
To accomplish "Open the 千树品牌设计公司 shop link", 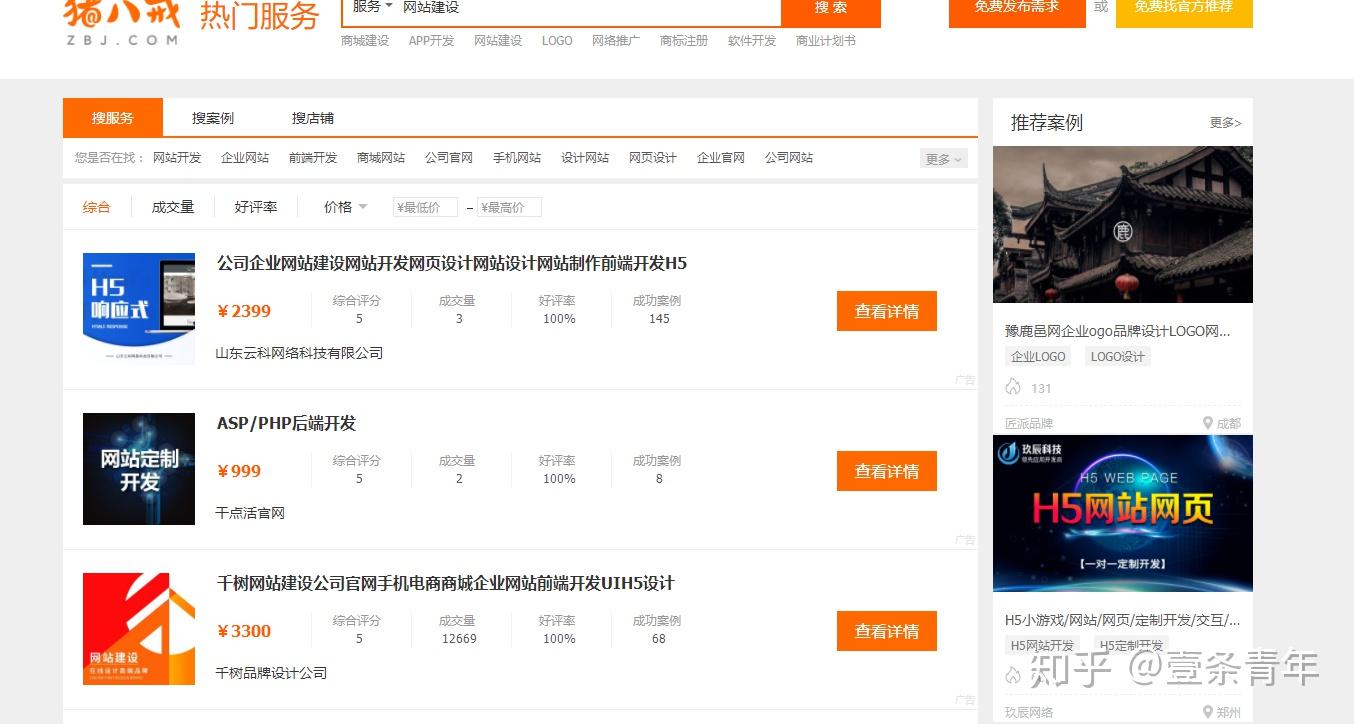I will pos(271,673).
